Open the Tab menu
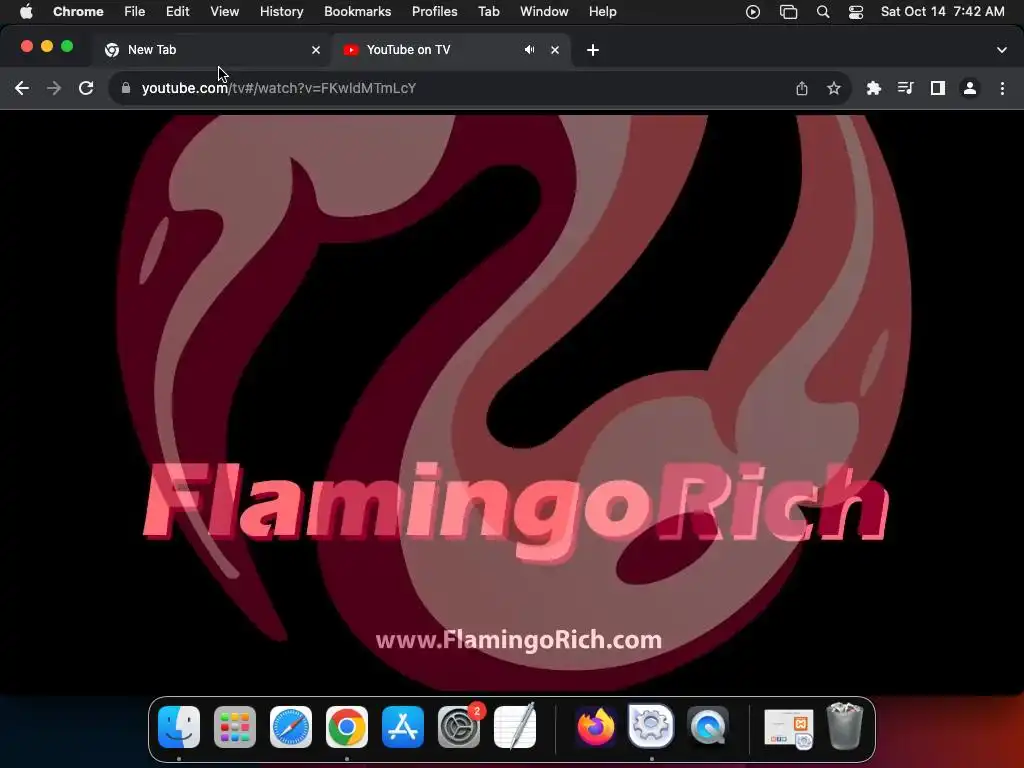The image size is (1024, 768). pyautogui.click(x=488, y=12)
